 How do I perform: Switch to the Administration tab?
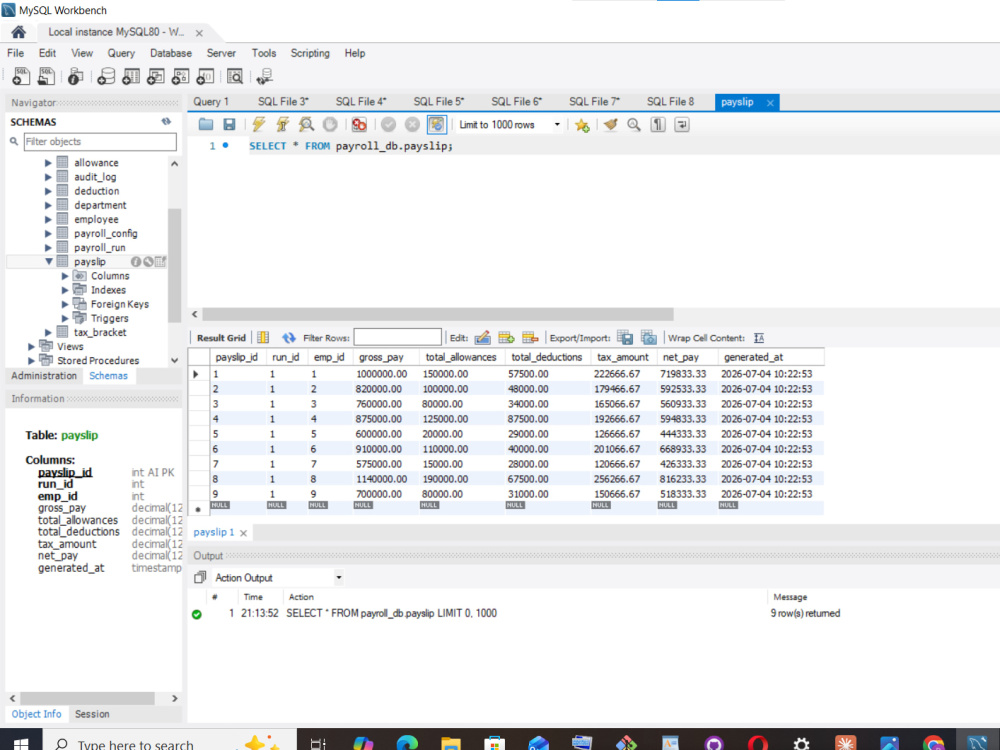(44, 376)
